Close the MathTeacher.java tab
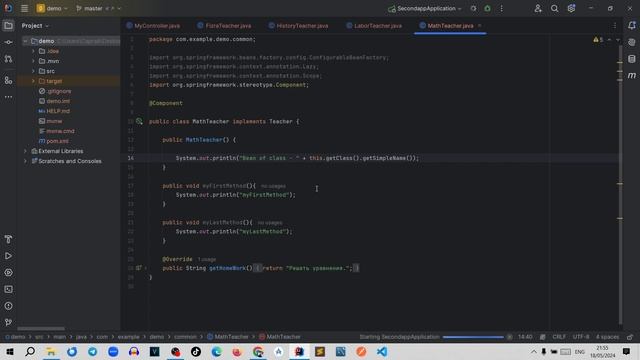 (x=480, y=26)
